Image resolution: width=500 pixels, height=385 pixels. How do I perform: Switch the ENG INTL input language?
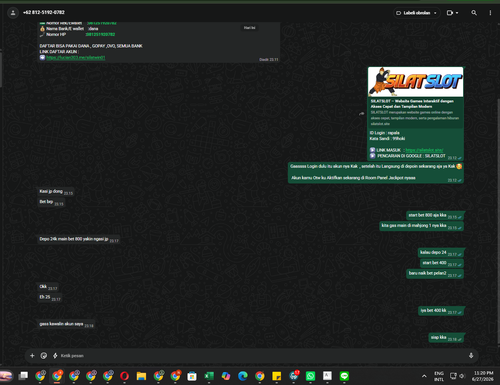point(439,376)
